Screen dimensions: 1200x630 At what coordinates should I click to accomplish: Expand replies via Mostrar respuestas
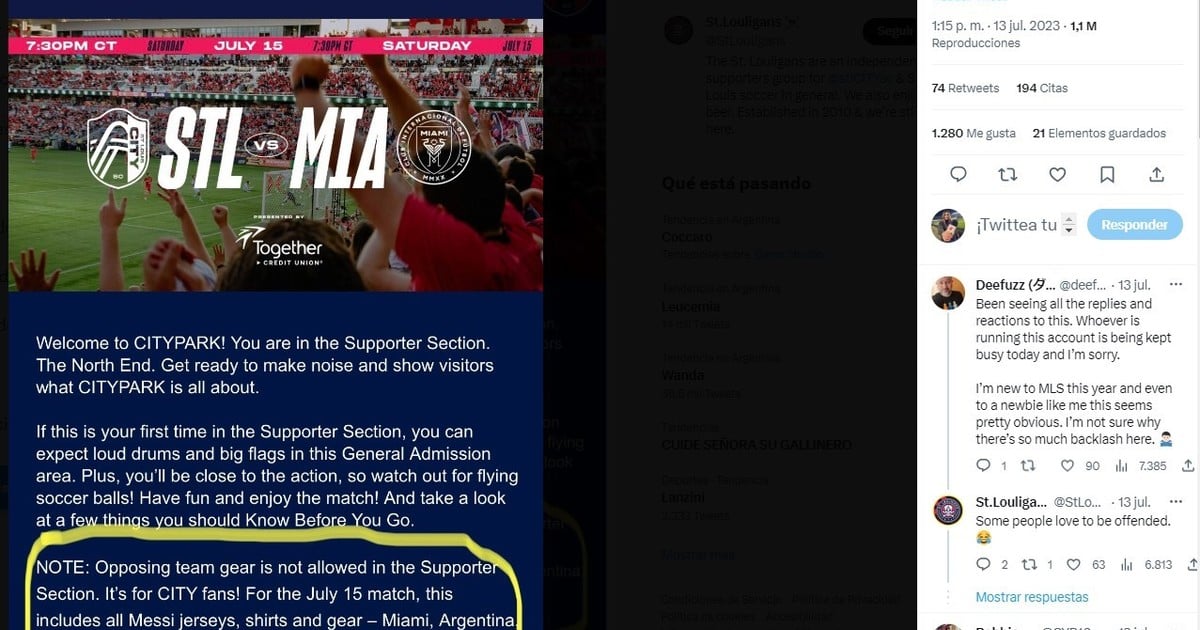coord(1031,597)
